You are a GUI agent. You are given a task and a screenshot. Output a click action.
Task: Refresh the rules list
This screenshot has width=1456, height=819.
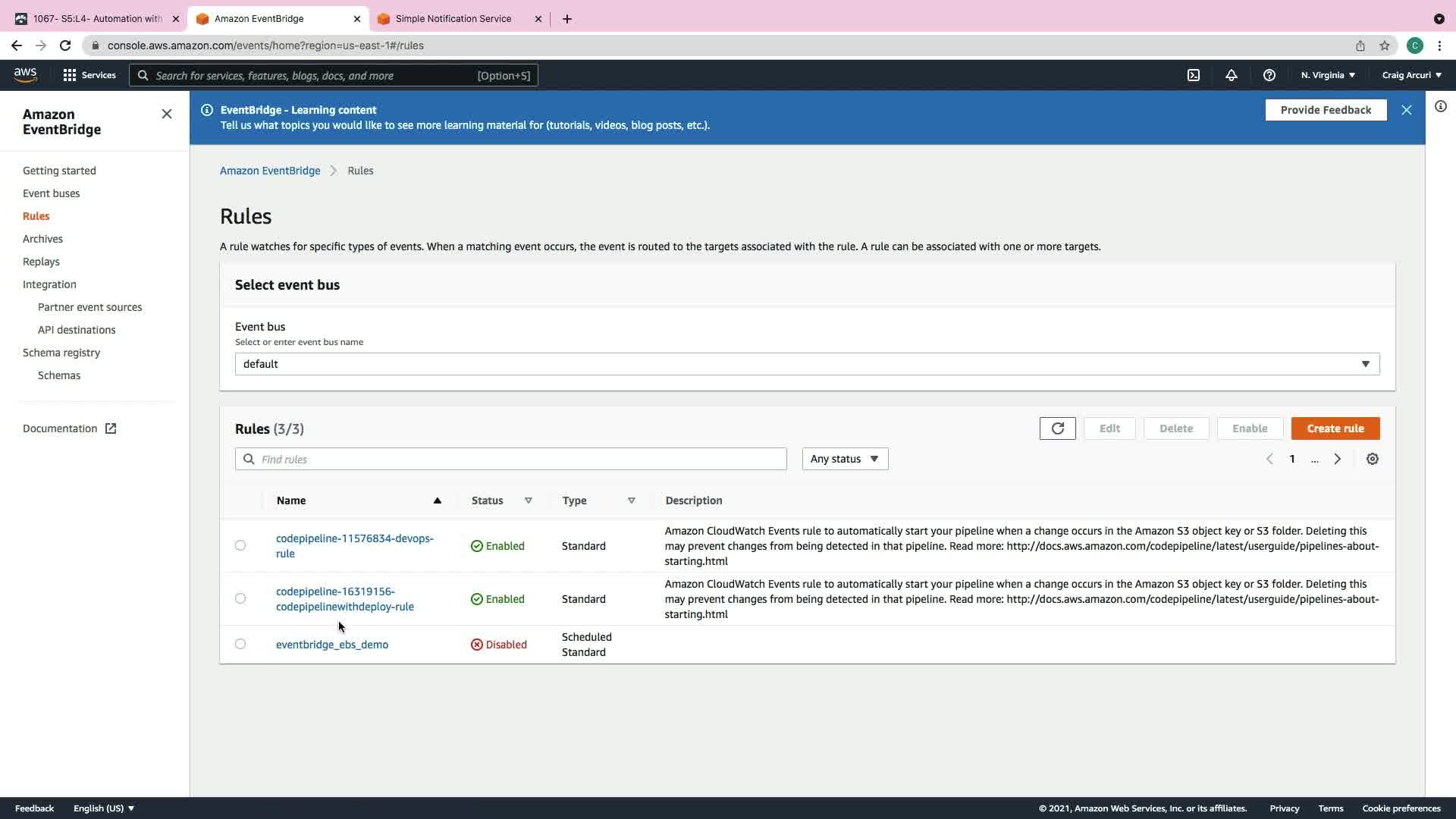pyautogui.click(x=1057, y=428)
